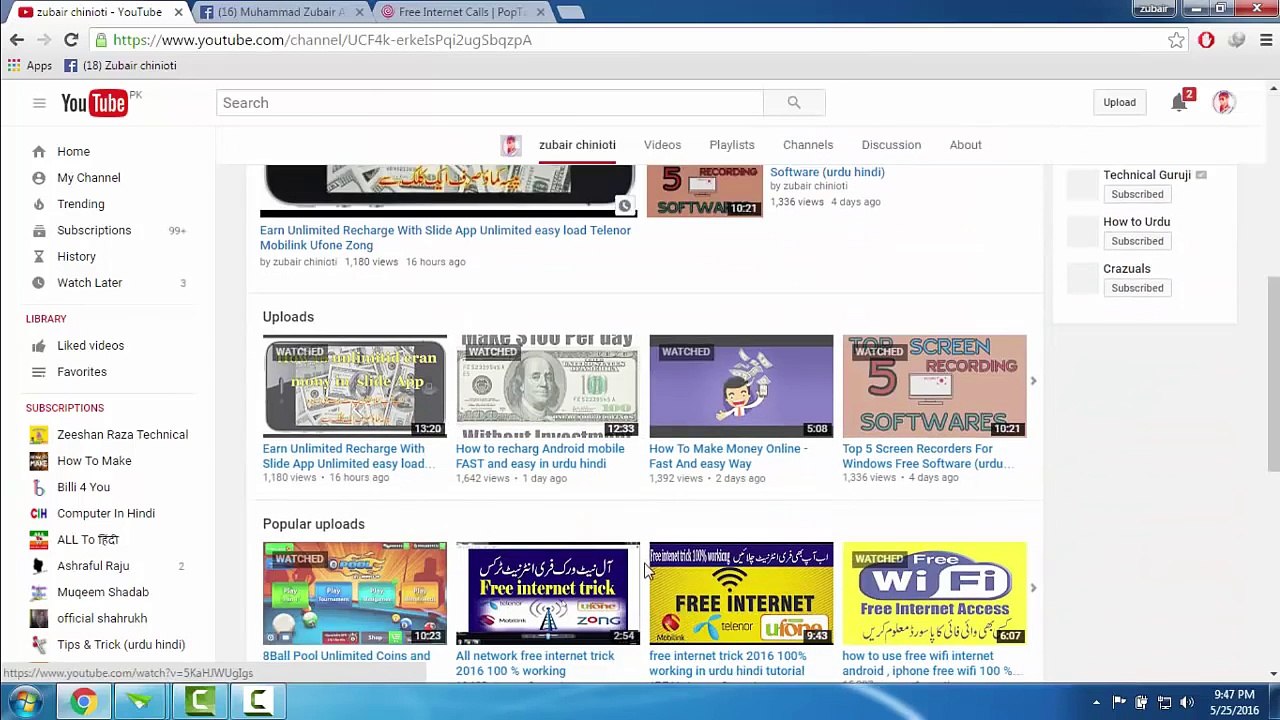Viewport: 1280px width, 720px height.
Task: Click the History hourglass icon
Action: (39, 256)
